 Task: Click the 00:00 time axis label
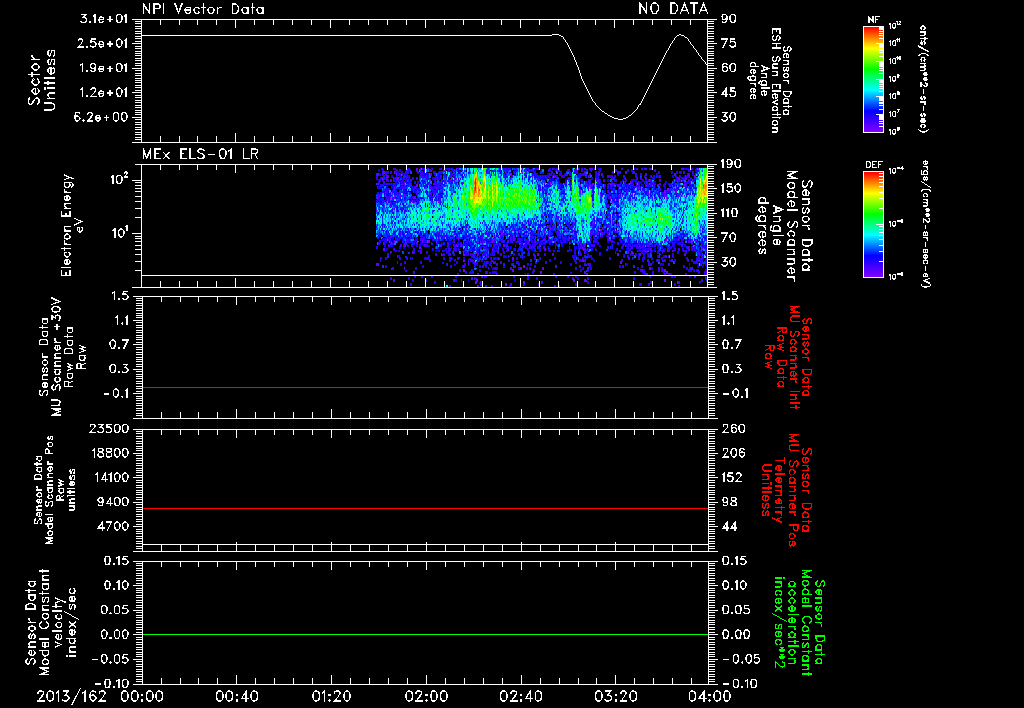142,696
